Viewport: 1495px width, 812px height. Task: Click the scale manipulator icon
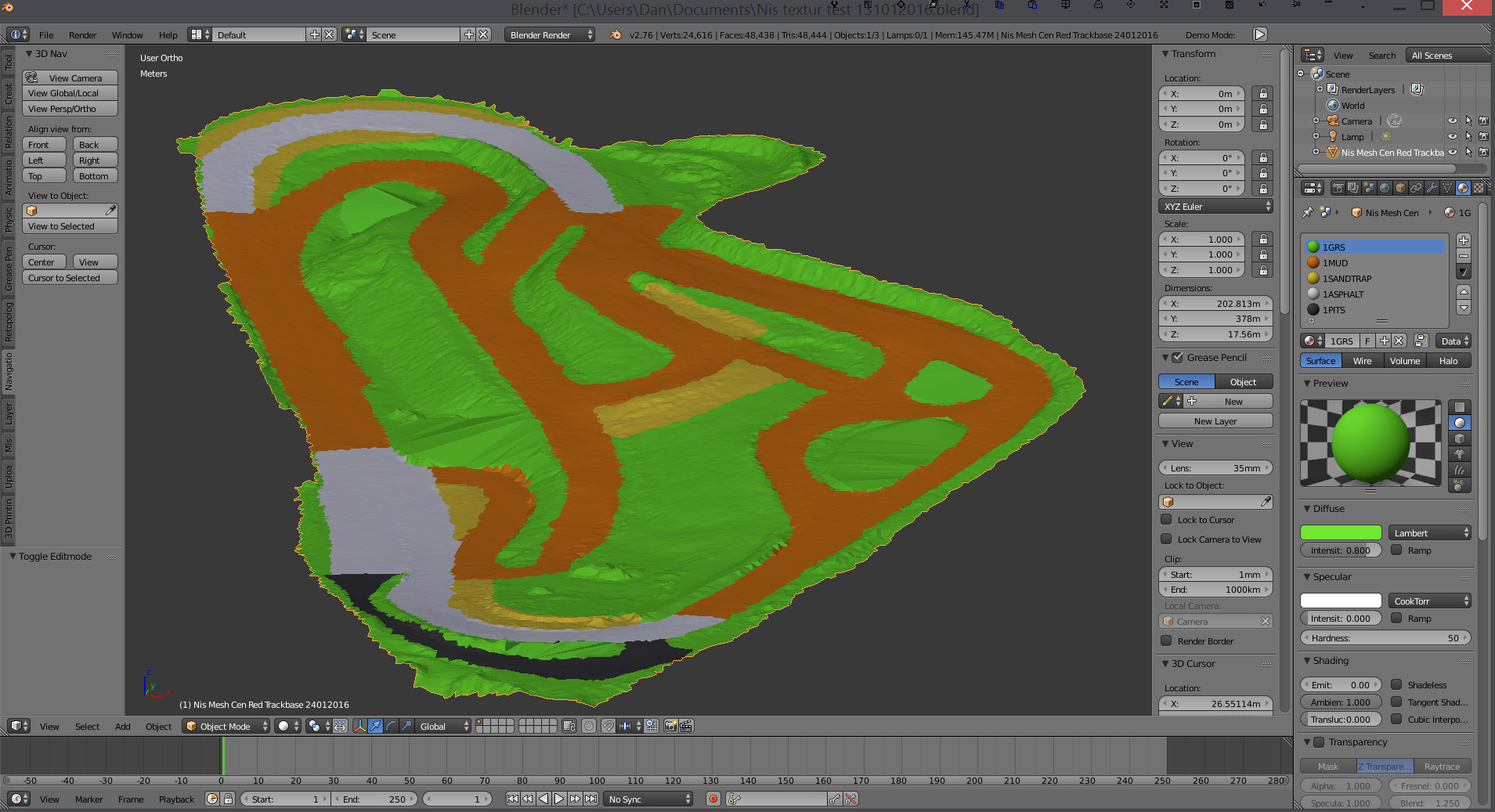pyautogui.click(x=406, y=726)
